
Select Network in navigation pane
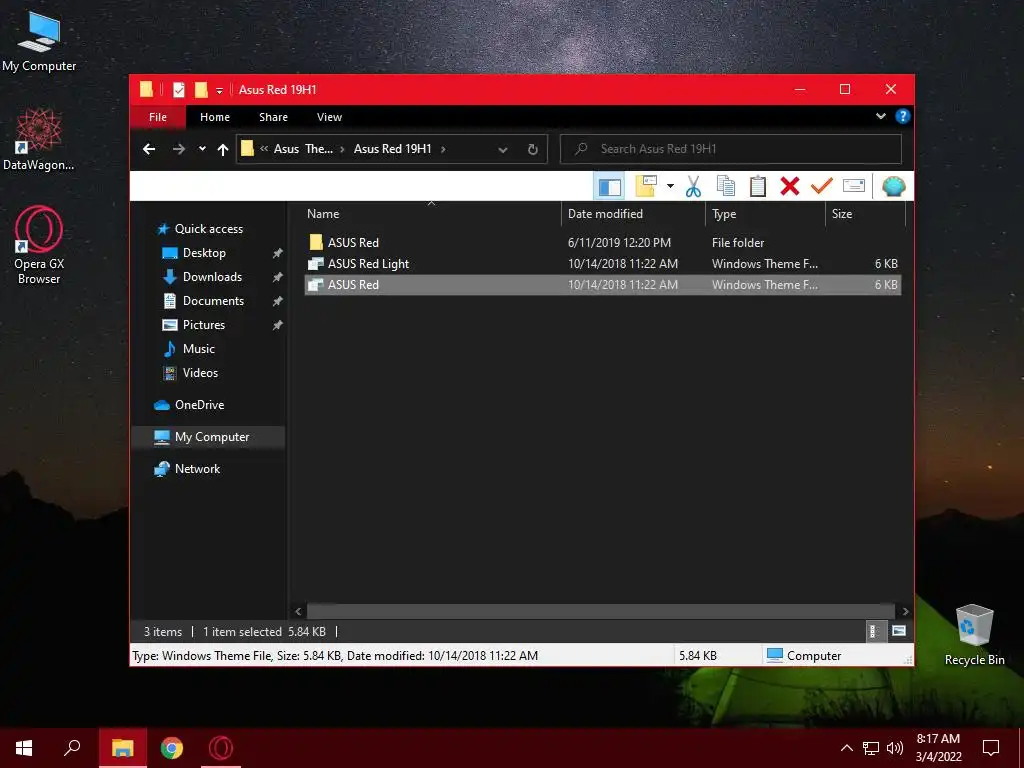[x=197, y=469]
